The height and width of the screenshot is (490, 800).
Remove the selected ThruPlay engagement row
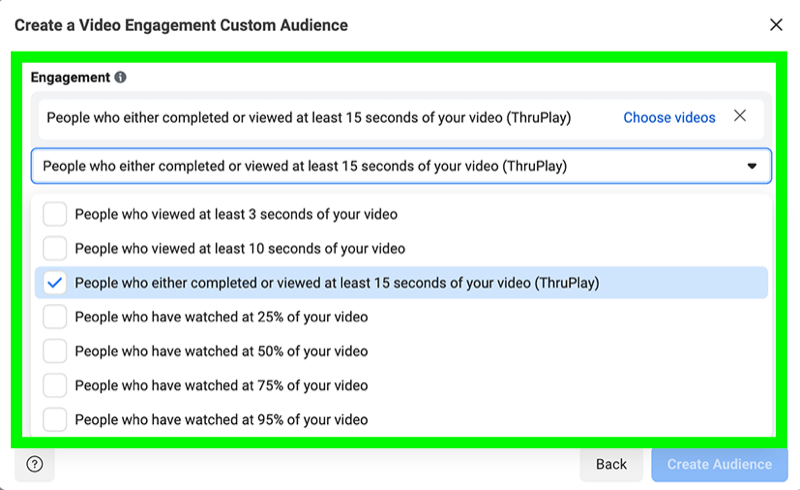pos(740,116)
